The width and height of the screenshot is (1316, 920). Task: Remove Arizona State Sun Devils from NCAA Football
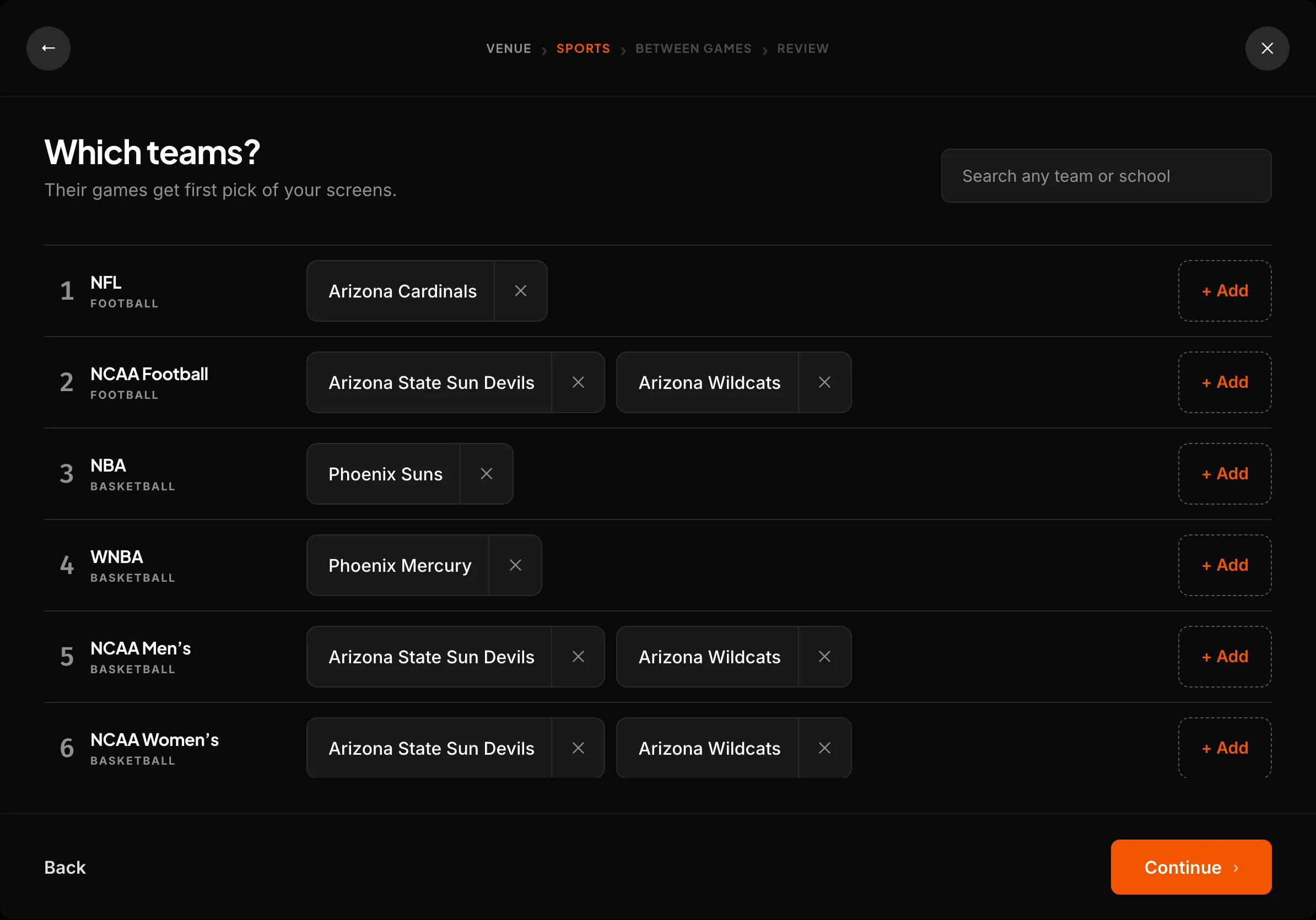pyautogui.click(x=578, y=382)
